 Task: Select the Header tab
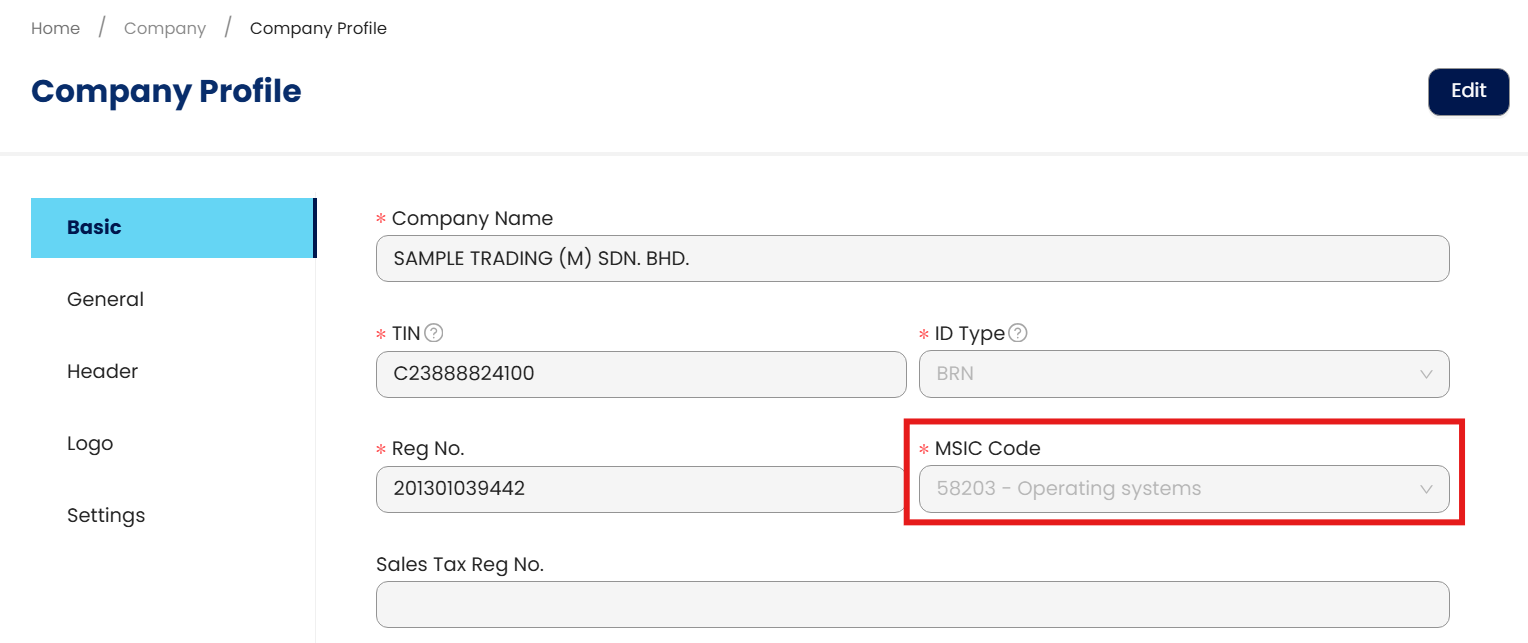click(x=102, y=371)
